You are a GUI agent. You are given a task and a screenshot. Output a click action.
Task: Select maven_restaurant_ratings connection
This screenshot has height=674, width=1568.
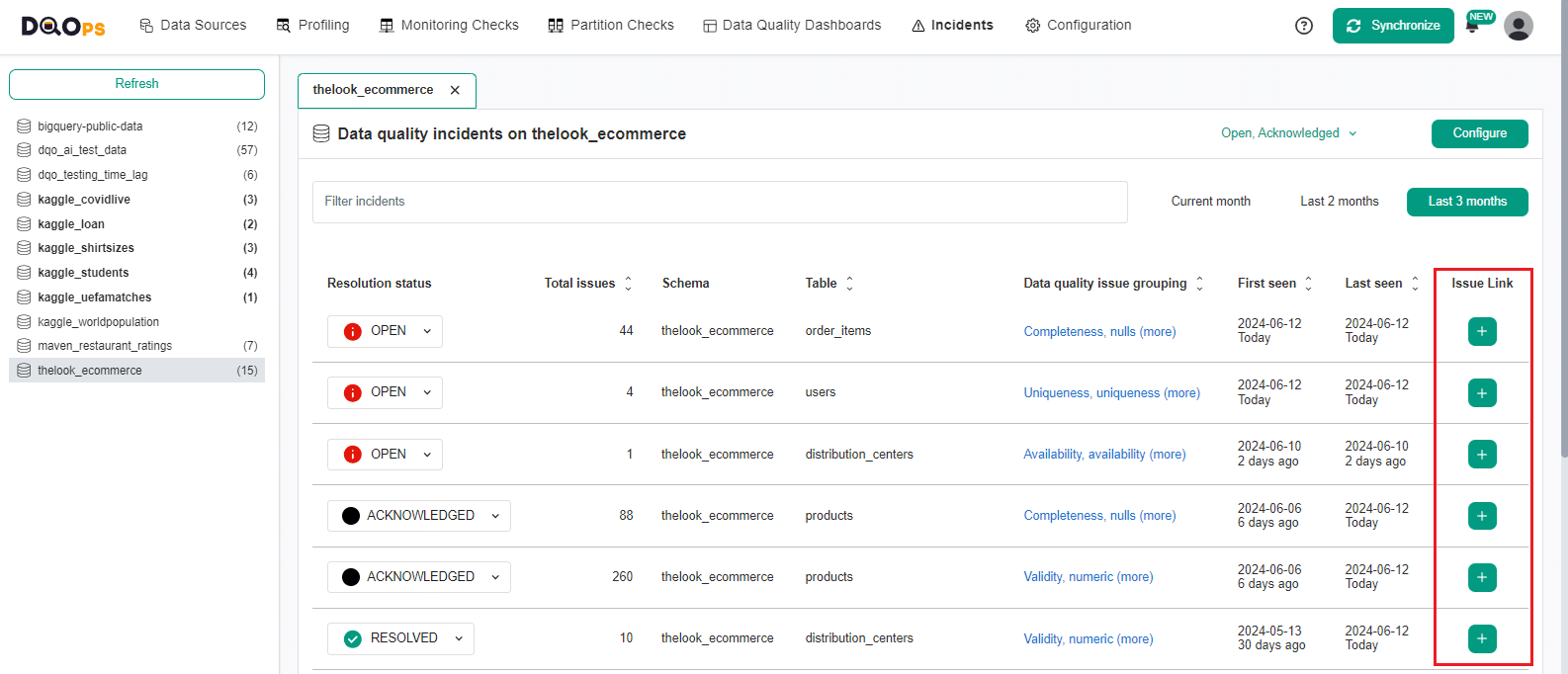pos(136,346)
